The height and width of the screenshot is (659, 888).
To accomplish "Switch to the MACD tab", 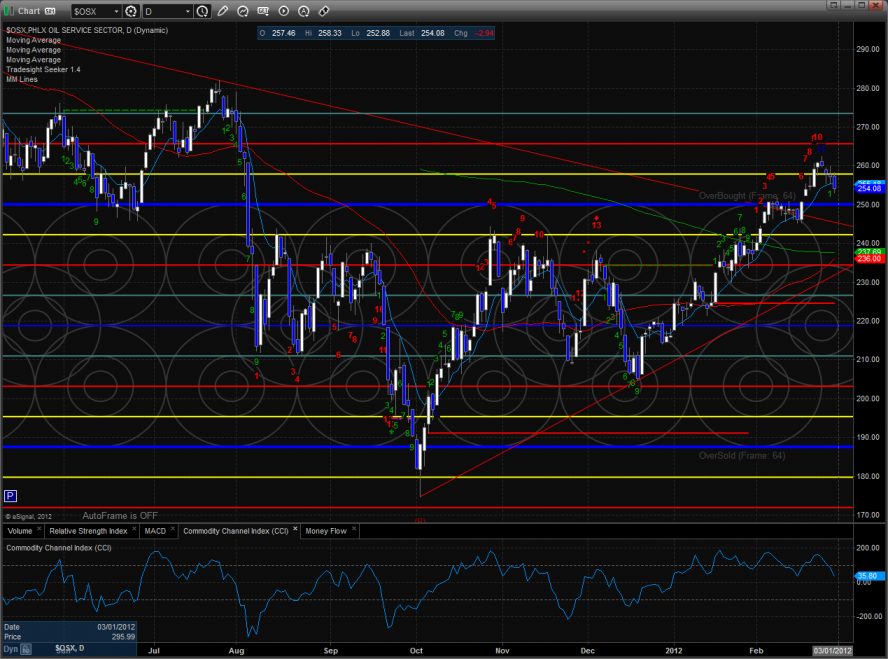I will click(x=155, y=531).
